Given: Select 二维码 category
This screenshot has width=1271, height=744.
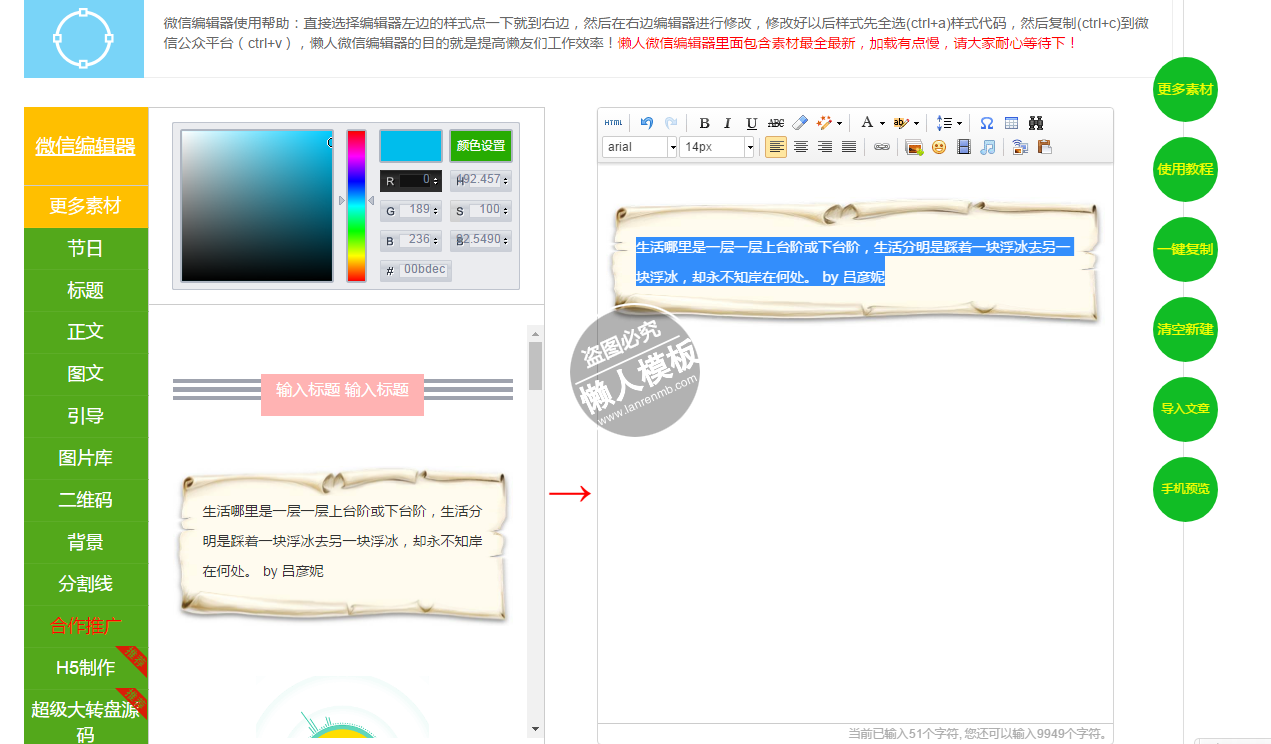Looking at the screenshot, I should point(86,500).
